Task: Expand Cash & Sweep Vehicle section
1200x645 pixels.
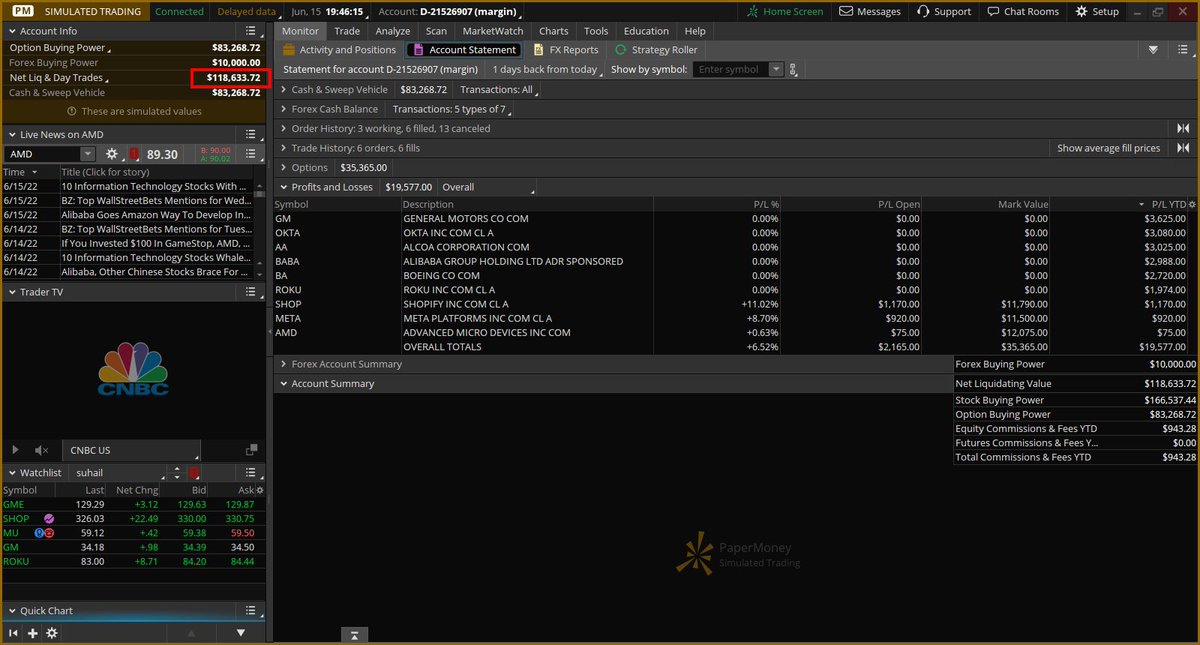Action: tap(283, 89)
